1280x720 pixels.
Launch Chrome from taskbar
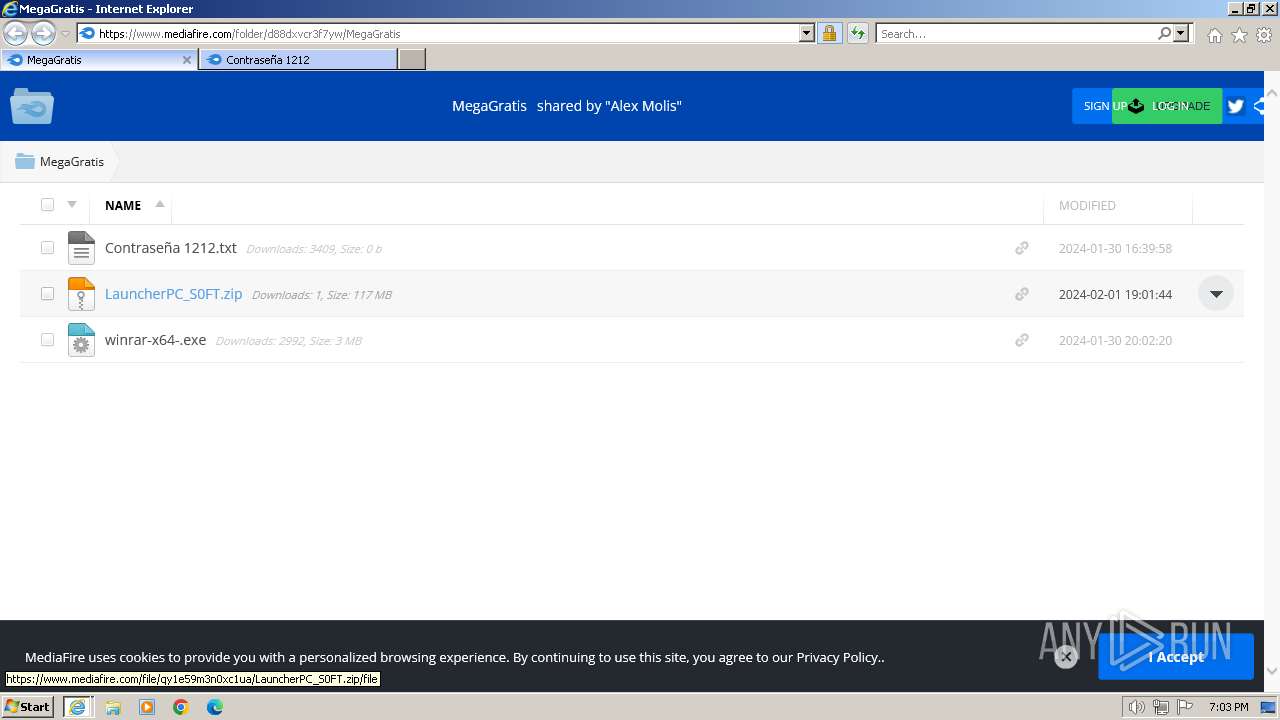coord(181,707)
